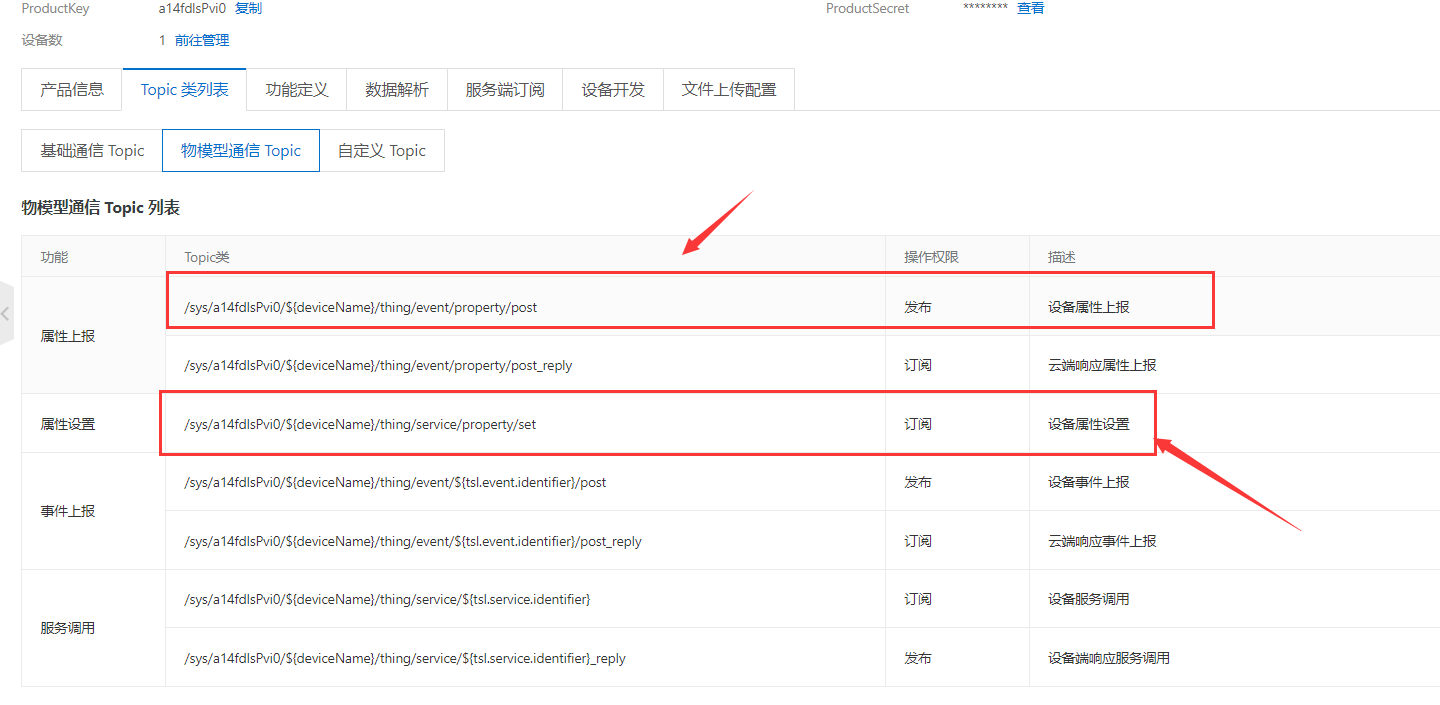The image size is (1440, 705).
Task: Open the 自定义 Topic sub-tab
Action: [382, 150]
